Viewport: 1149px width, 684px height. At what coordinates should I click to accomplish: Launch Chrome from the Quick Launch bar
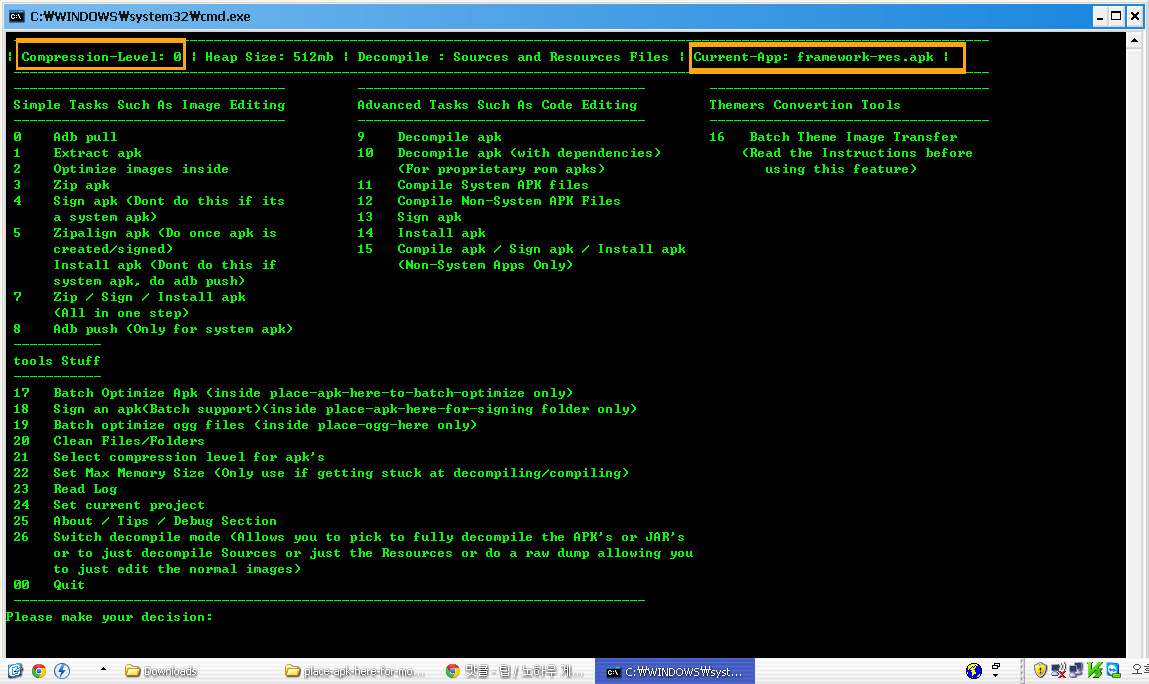(x=39, y=671)
